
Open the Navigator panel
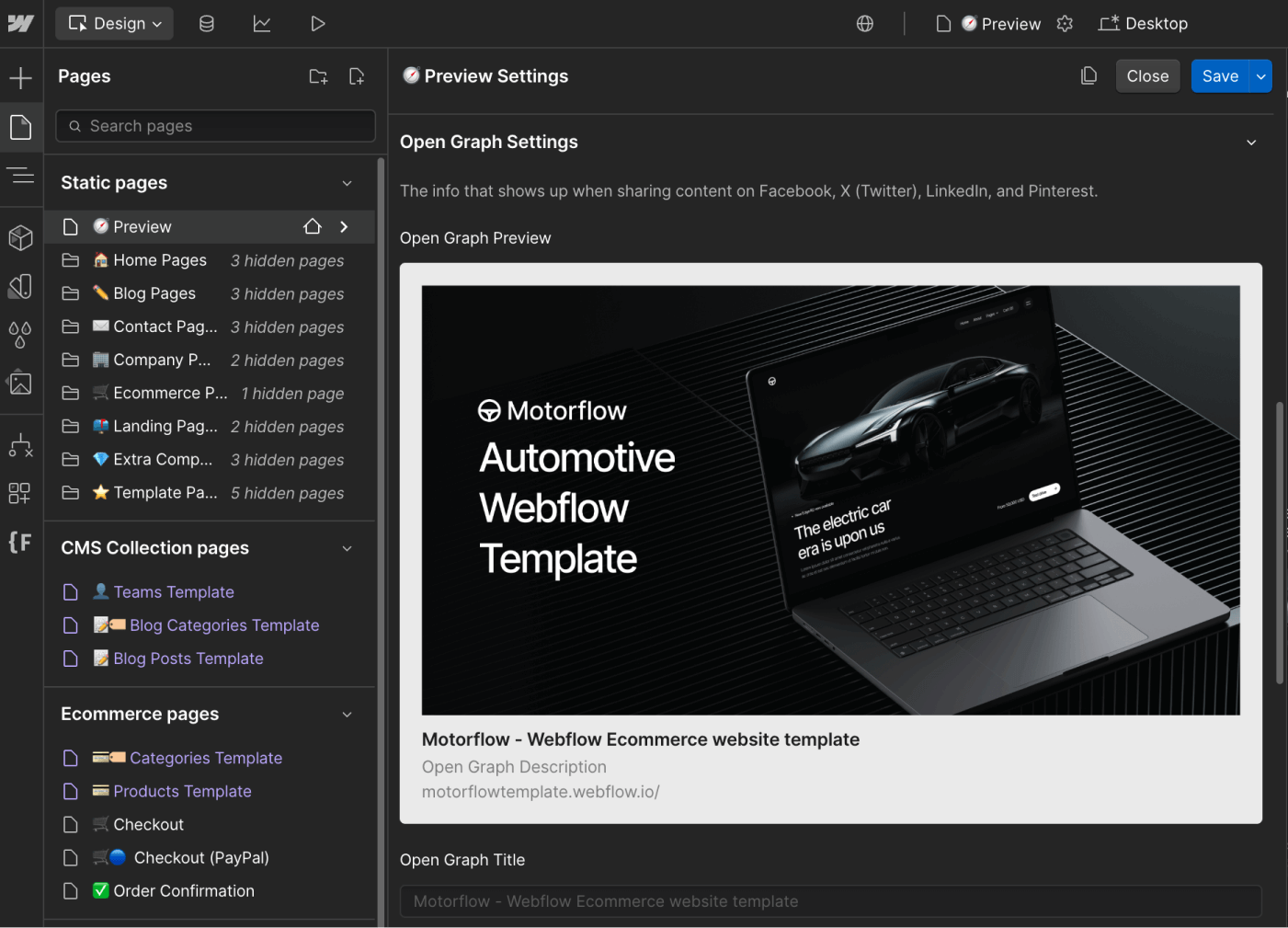pyautogui.click(x=21, y=175)
